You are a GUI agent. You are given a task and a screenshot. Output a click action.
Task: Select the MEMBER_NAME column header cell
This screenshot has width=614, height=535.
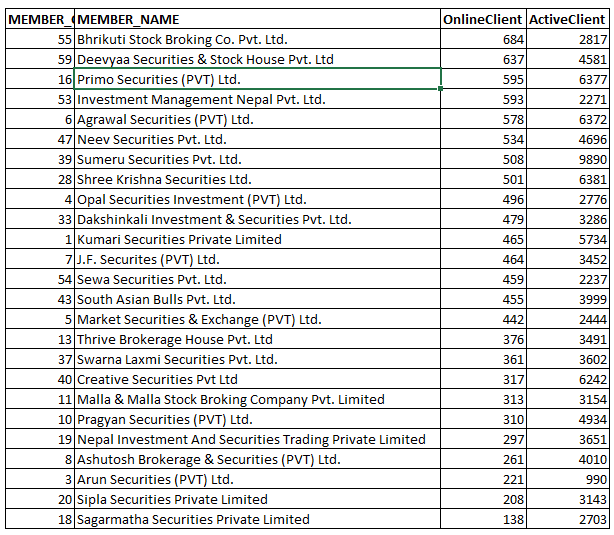[x=257, y=19]
